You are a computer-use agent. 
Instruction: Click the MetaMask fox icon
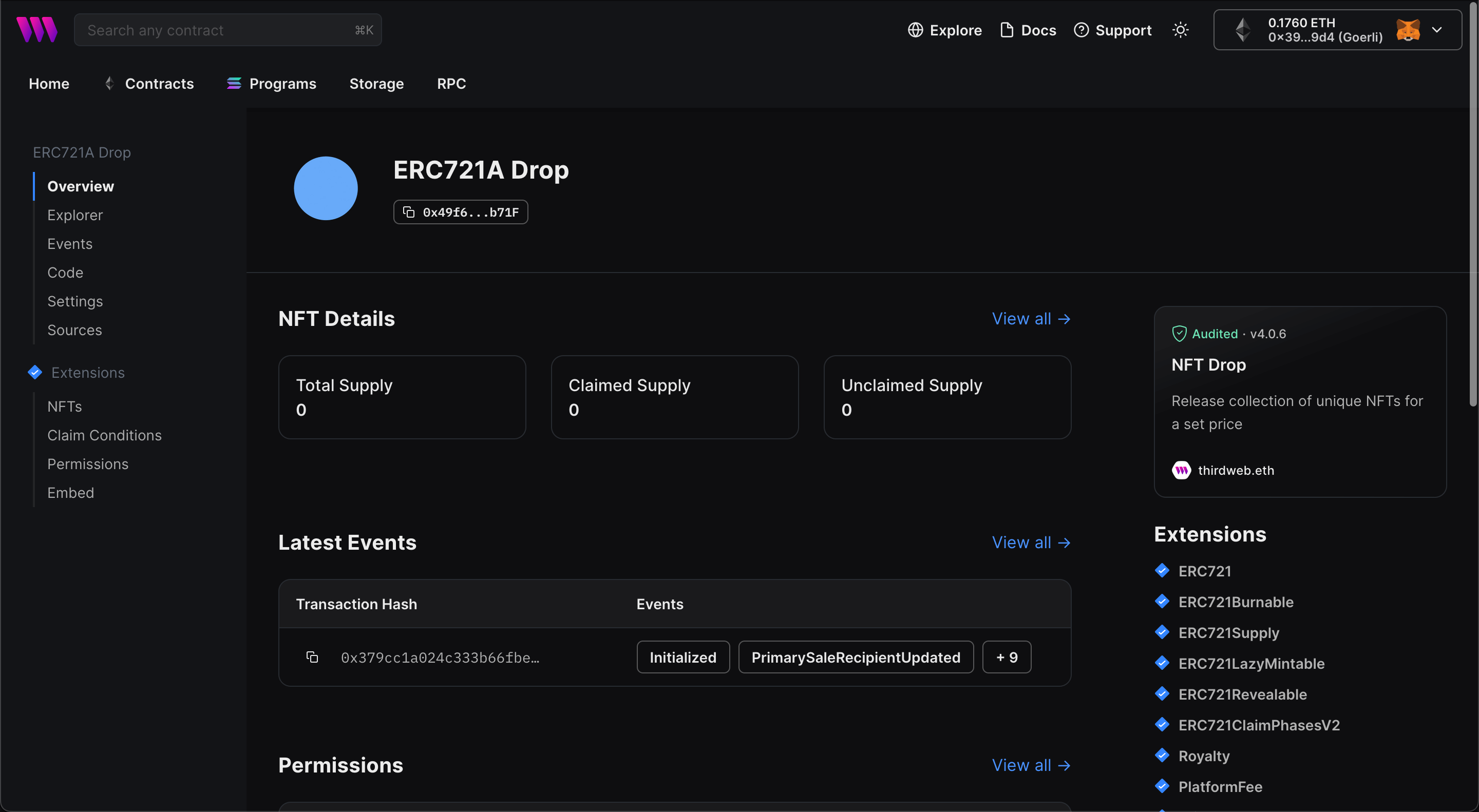(1408, 30)
